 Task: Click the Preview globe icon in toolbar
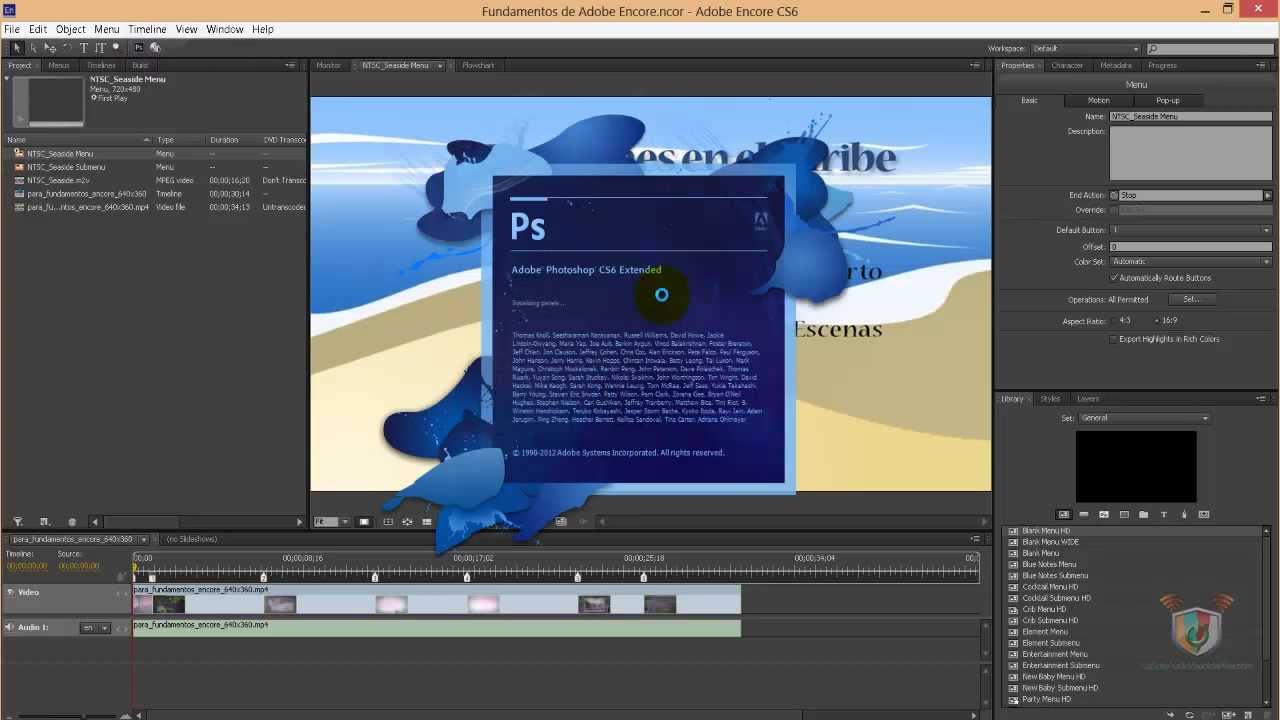click(155, 47)
